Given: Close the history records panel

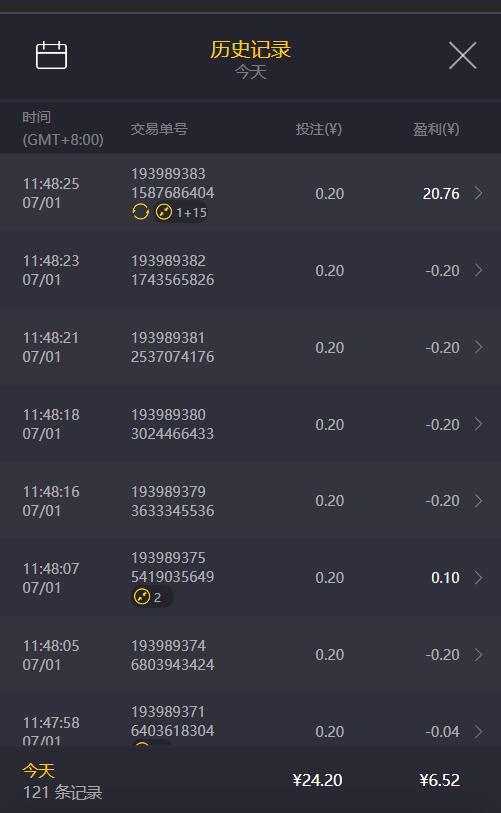Looking at the screenshot, I should coord(463,55).
